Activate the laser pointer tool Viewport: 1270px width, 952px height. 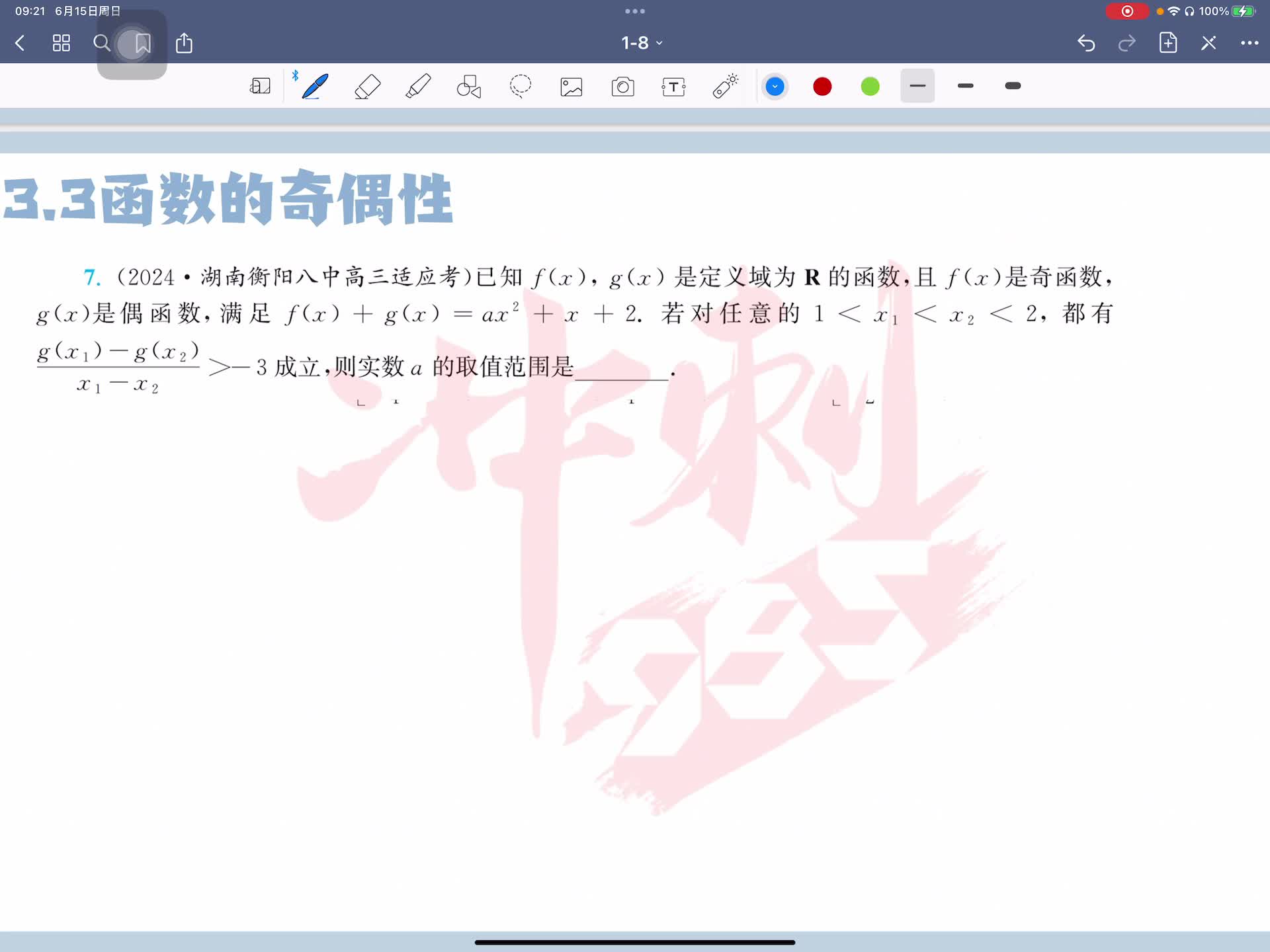pos(725,87)
